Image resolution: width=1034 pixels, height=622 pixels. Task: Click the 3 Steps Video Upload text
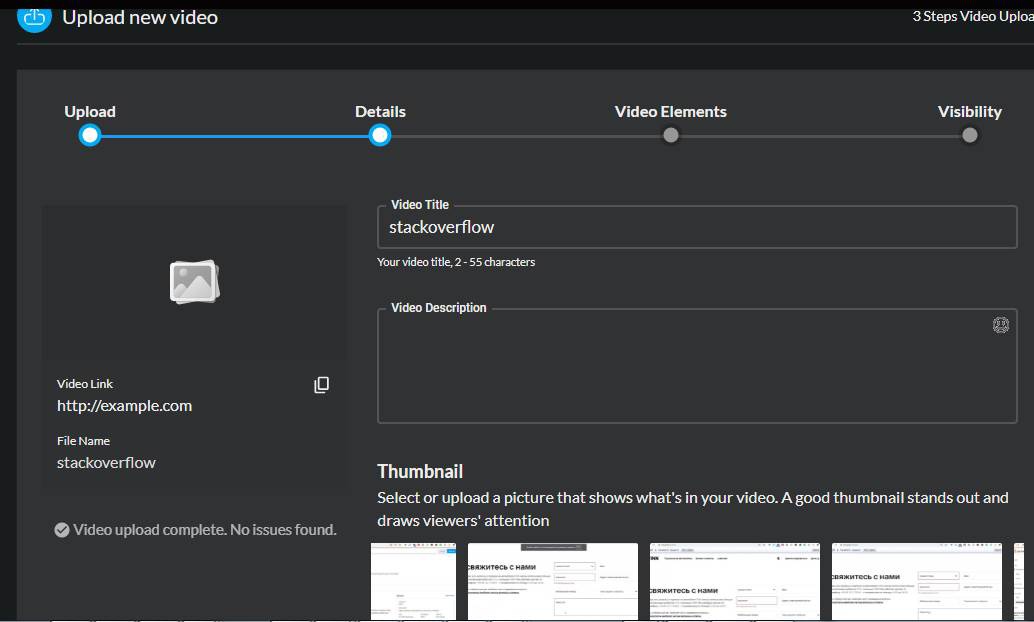pos(972,17)
